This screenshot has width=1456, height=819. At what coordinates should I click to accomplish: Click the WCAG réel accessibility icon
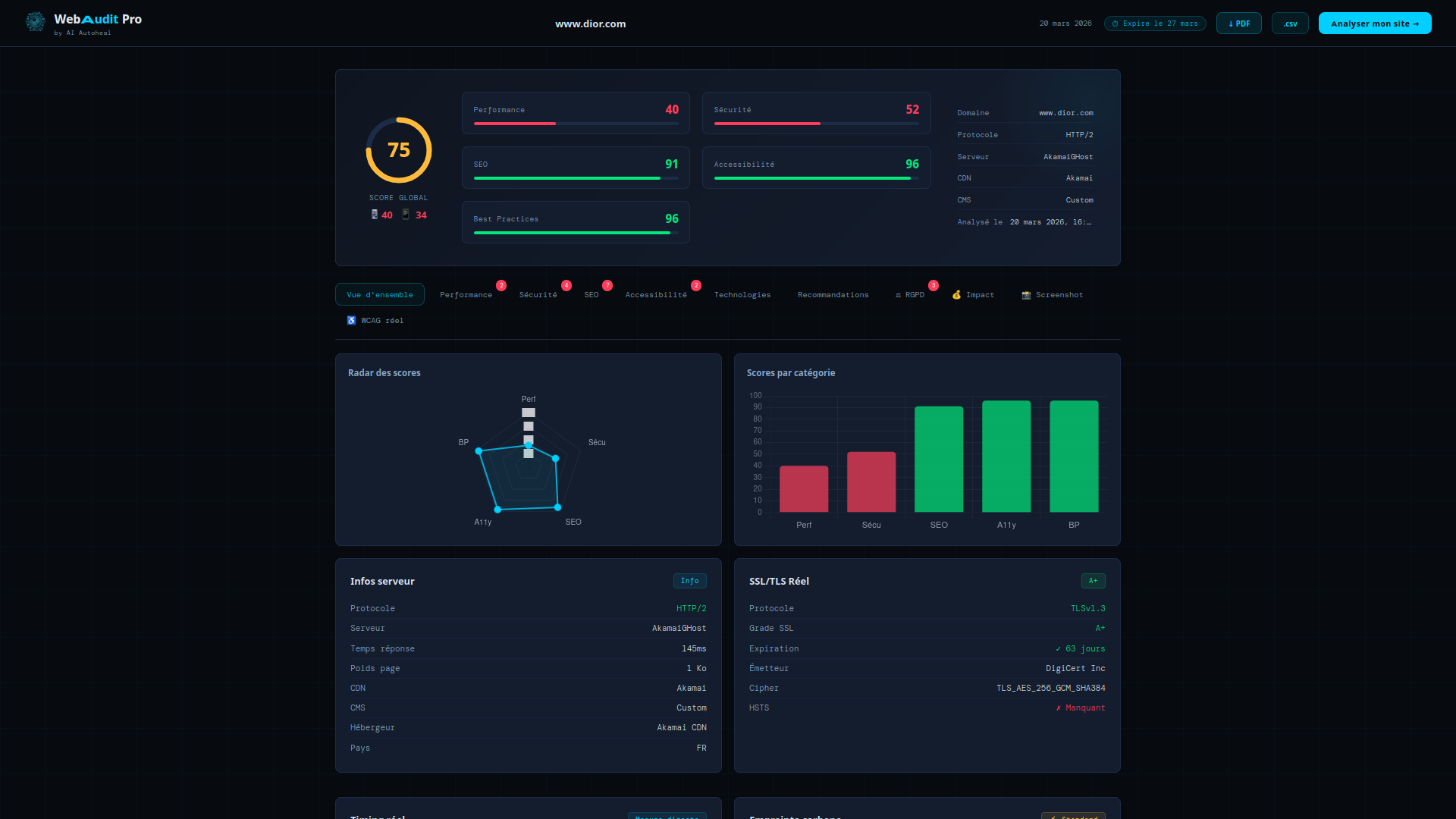351,320
